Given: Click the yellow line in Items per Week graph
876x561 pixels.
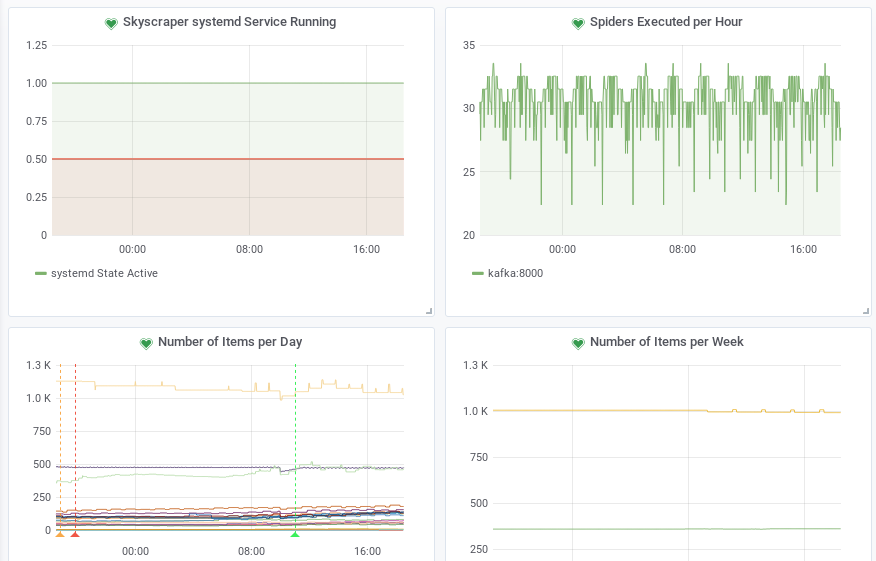Looking at the screenshot, I should [600, 410].
